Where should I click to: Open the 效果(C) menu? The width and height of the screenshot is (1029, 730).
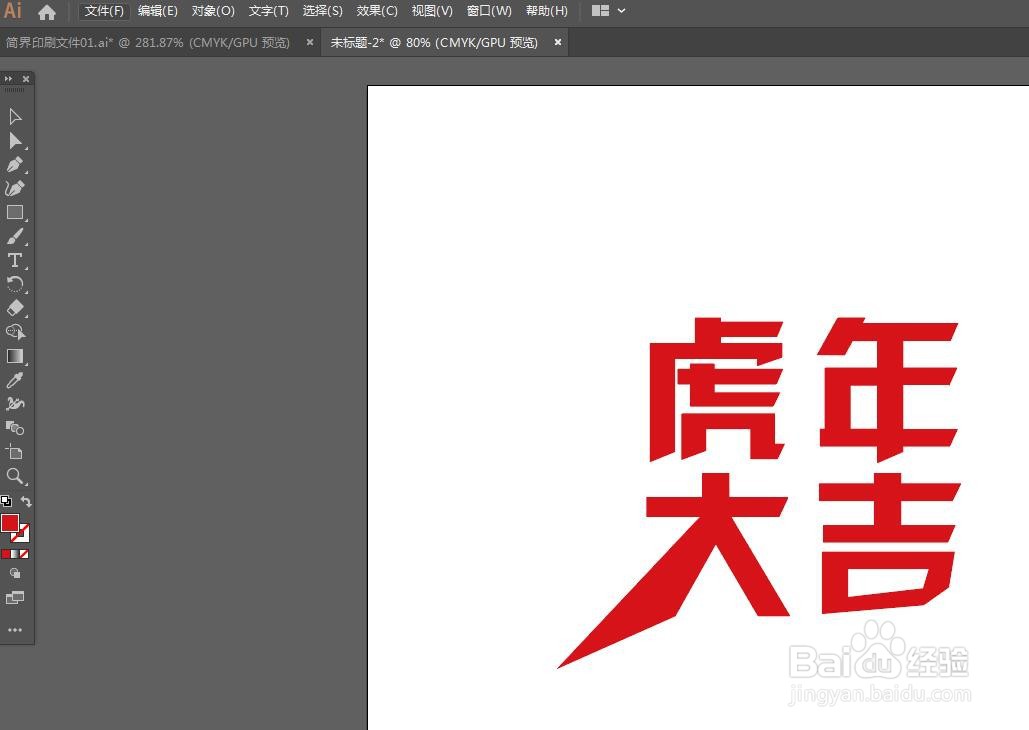click(377, 11)
